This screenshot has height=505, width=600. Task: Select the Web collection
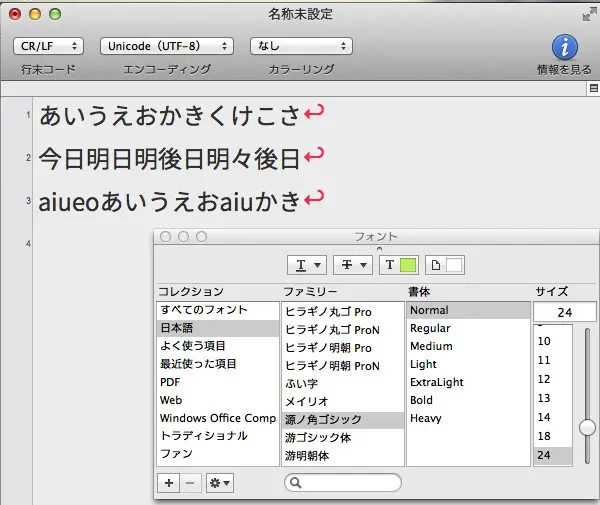coord(218,400)
